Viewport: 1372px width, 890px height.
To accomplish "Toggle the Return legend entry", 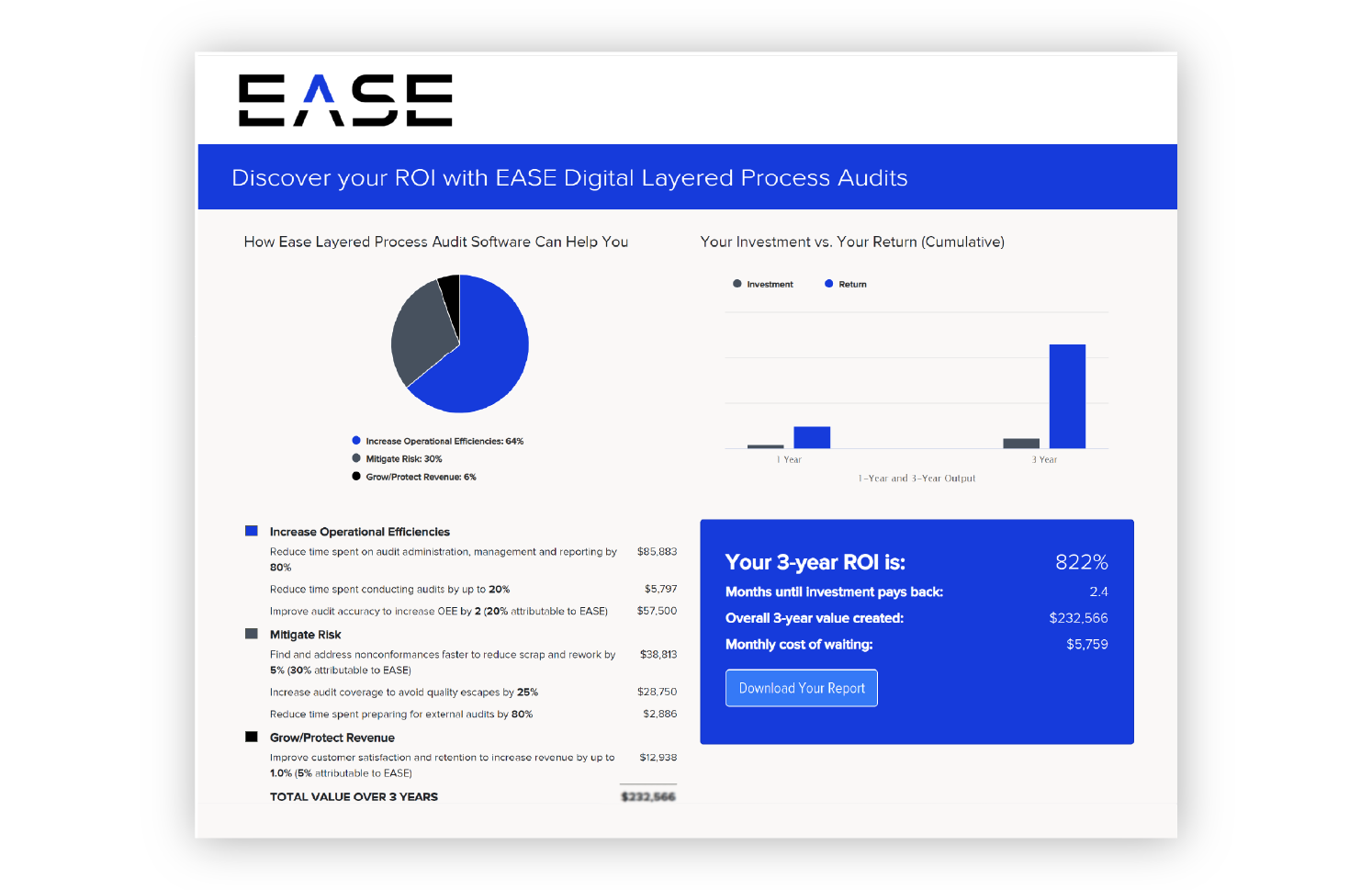I will (845, 284).
